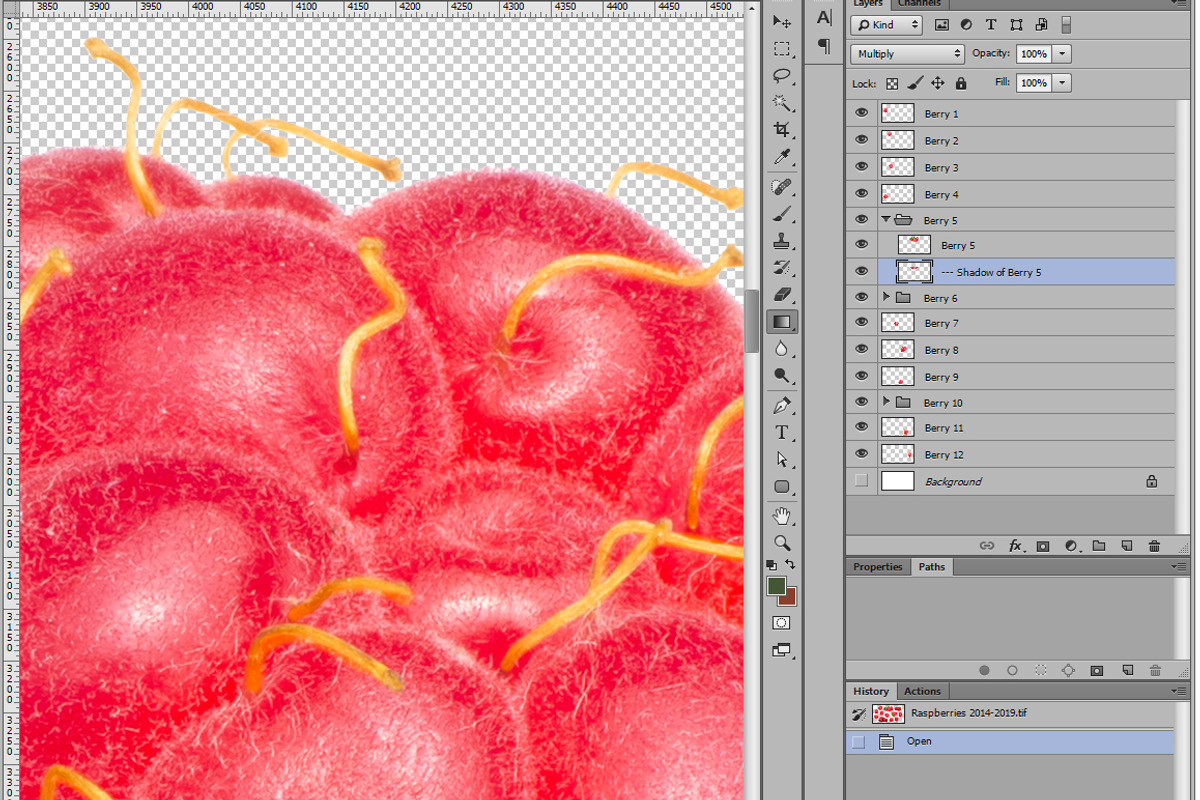Select the Healing Brush tool
The image size is (1200, 800).
(782, 187)
